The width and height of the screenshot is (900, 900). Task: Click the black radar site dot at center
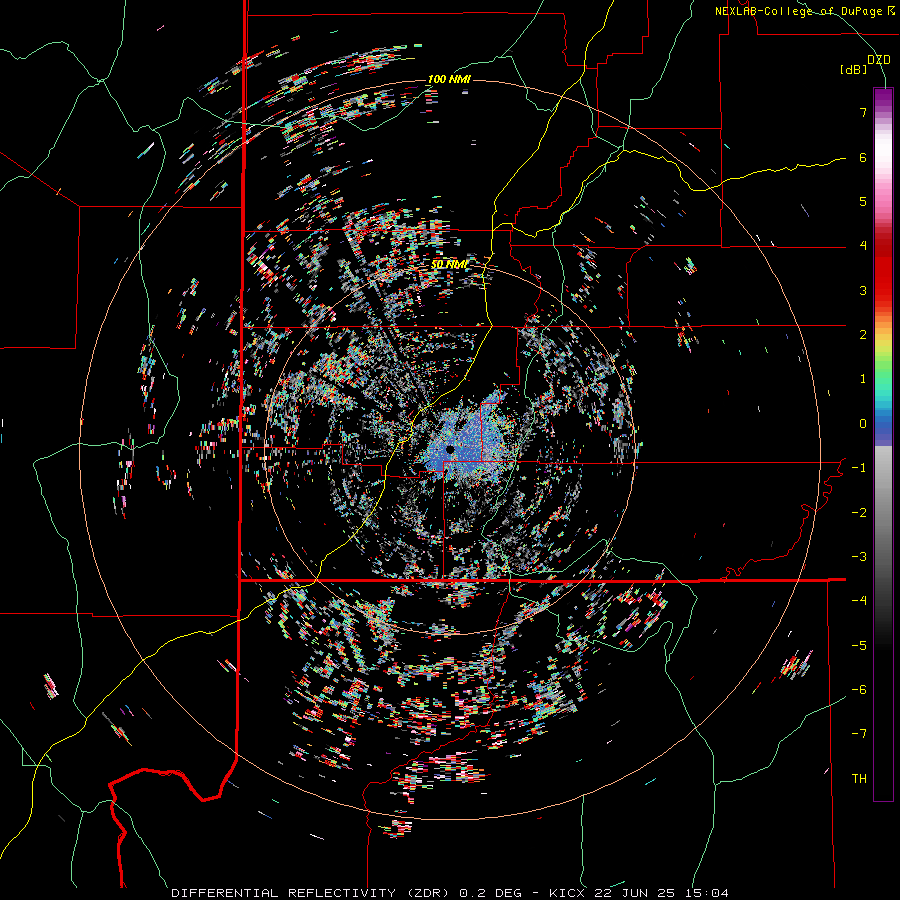(x=450, y=449)
